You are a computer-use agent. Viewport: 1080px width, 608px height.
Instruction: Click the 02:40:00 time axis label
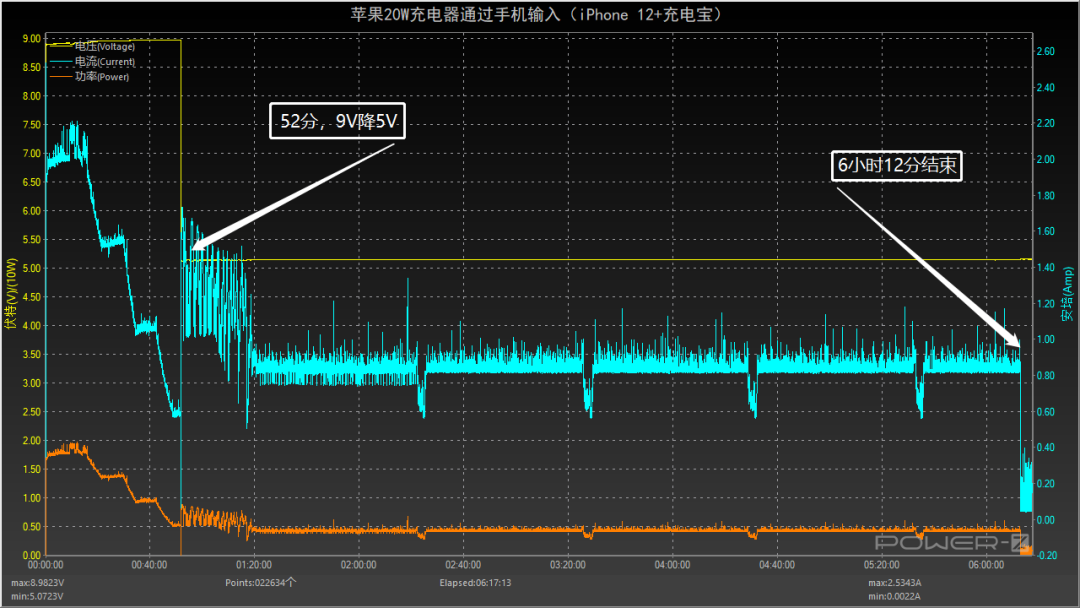click(x=464, y=565)
